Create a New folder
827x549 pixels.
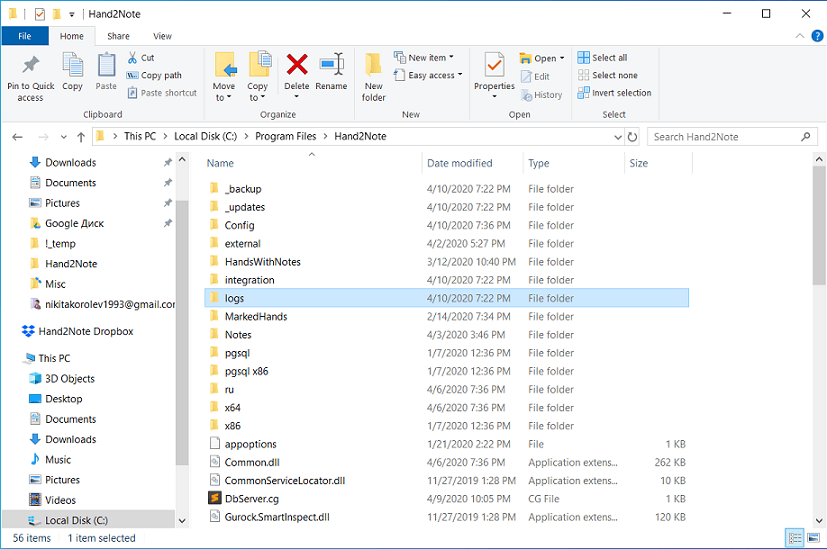point(373,77)
